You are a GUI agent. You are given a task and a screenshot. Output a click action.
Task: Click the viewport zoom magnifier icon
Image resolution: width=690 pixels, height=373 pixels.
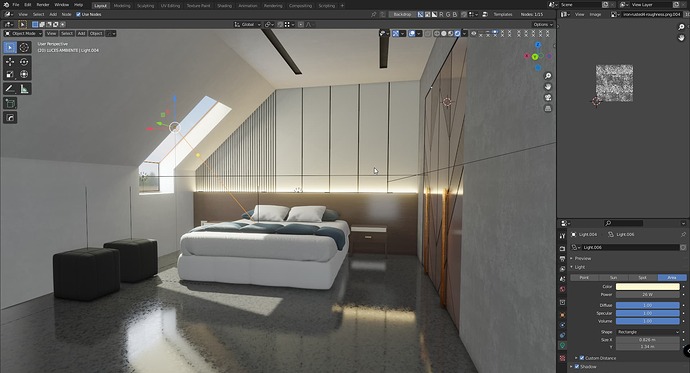[548, 76]
